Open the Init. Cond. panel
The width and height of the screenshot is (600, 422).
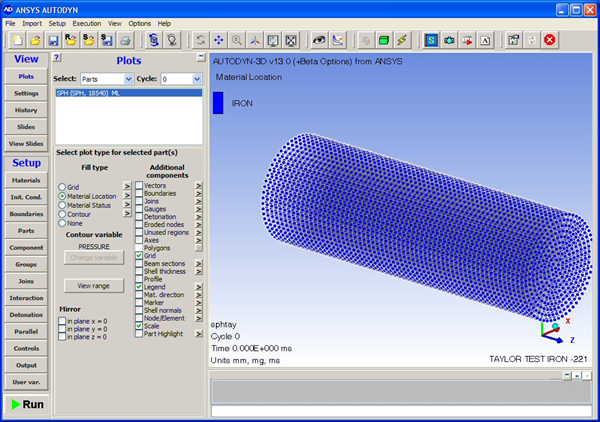[x=26, y=197]
